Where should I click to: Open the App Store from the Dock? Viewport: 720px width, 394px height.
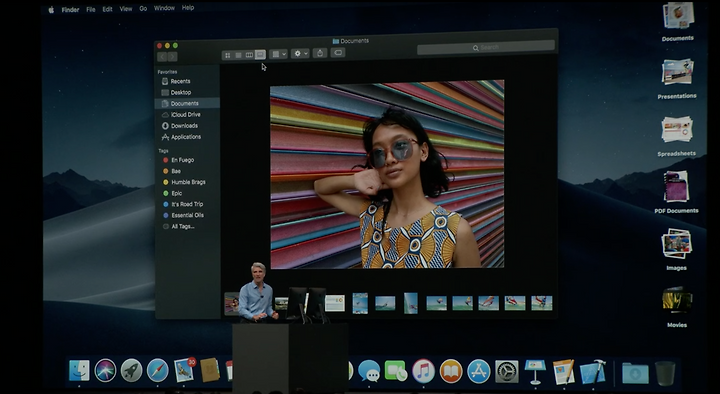point(478,371)
